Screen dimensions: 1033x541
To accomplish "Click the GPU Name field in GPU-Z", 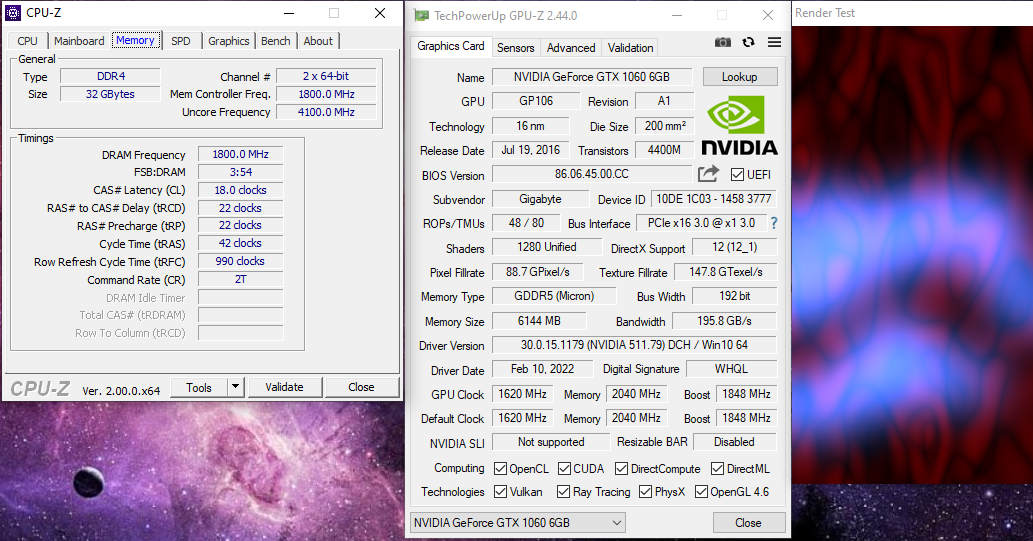I will (592, 76).
